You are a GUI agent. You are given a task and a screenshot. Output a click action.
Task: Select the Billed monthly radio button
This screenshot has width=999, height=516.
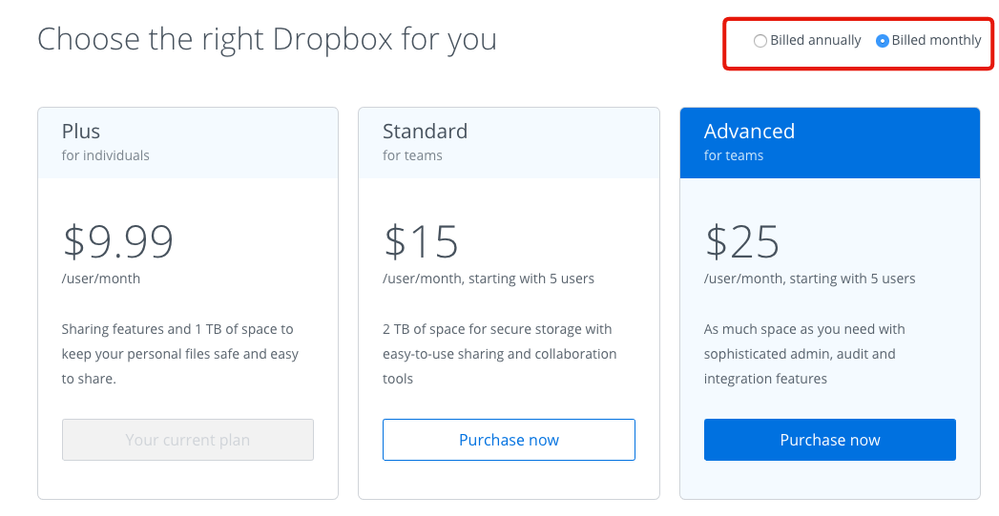[882, 41]
